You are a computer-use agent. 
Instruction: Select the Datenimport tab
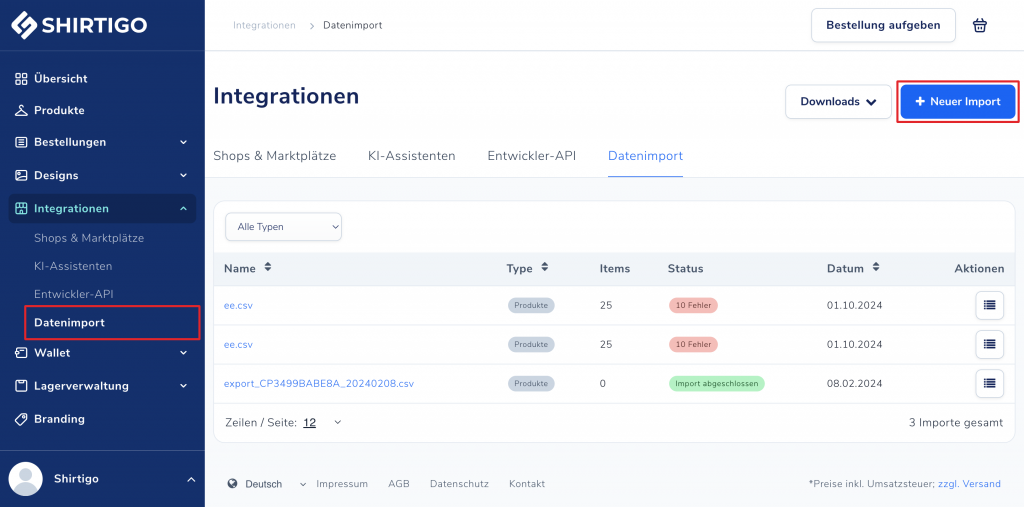coord(645,156)
